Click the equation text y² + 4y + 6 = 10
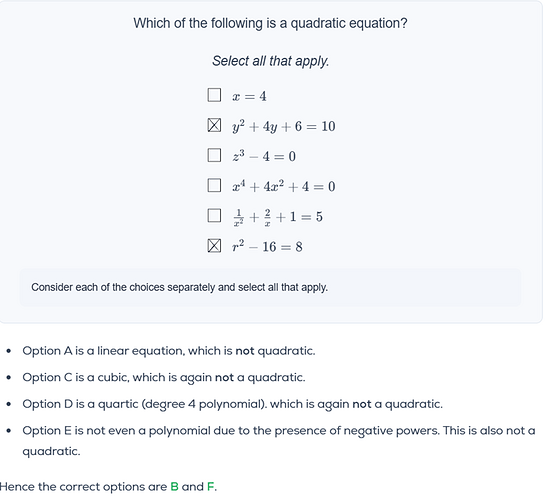Image resolution: width=545 pixels, height=500 pixels. 284,126
